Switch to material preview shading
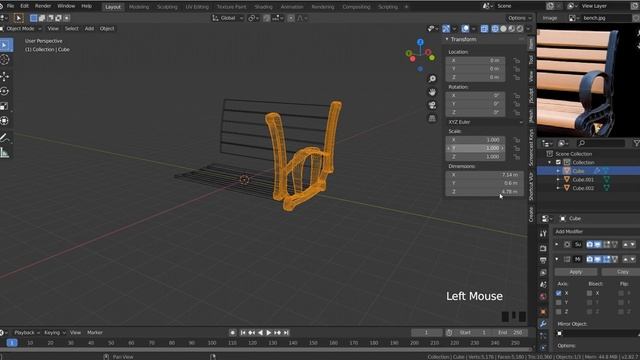This screenshot has height=360, width=640. (x=511, y=29)
